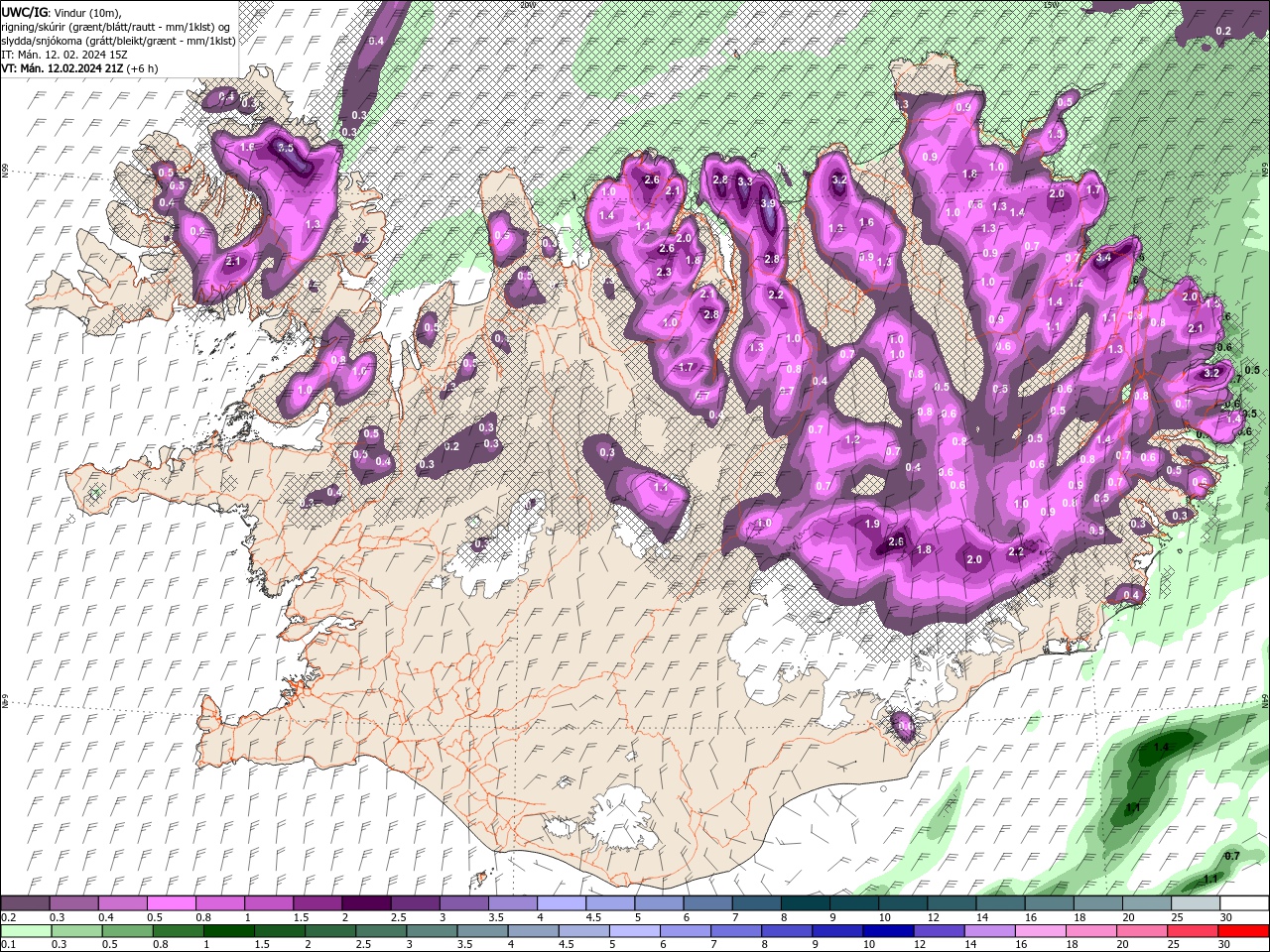Screen dimensions: 1270x952
Task: Choose the white 30 snow legend swatch
Action: [1244, 903]
